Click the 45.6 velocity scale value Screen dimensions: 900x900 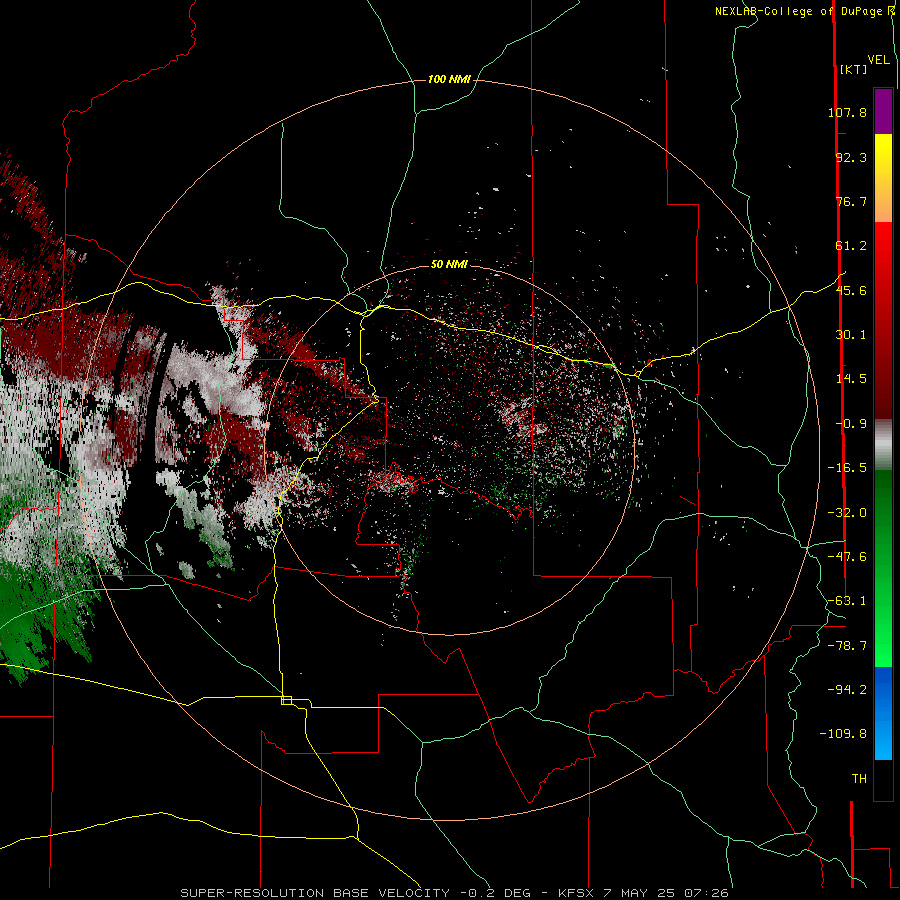[x=851, y=290]
